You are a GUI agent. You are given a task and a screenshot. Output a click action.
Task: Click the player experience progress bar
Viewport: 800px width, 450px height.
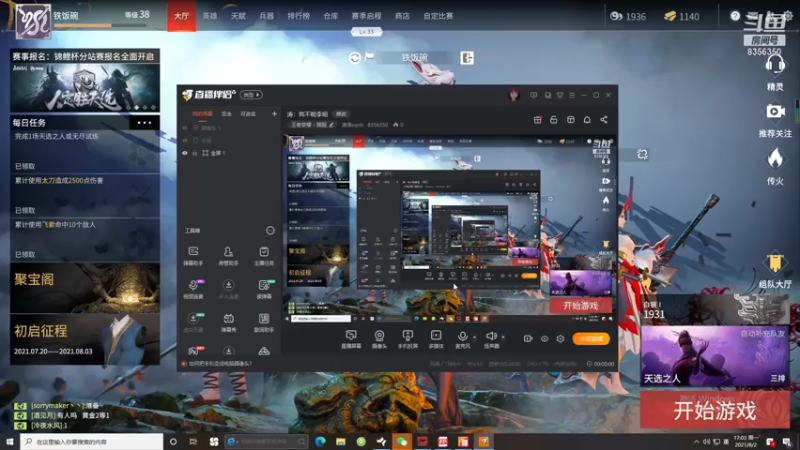pyautogui.click(x=99, y=25)
